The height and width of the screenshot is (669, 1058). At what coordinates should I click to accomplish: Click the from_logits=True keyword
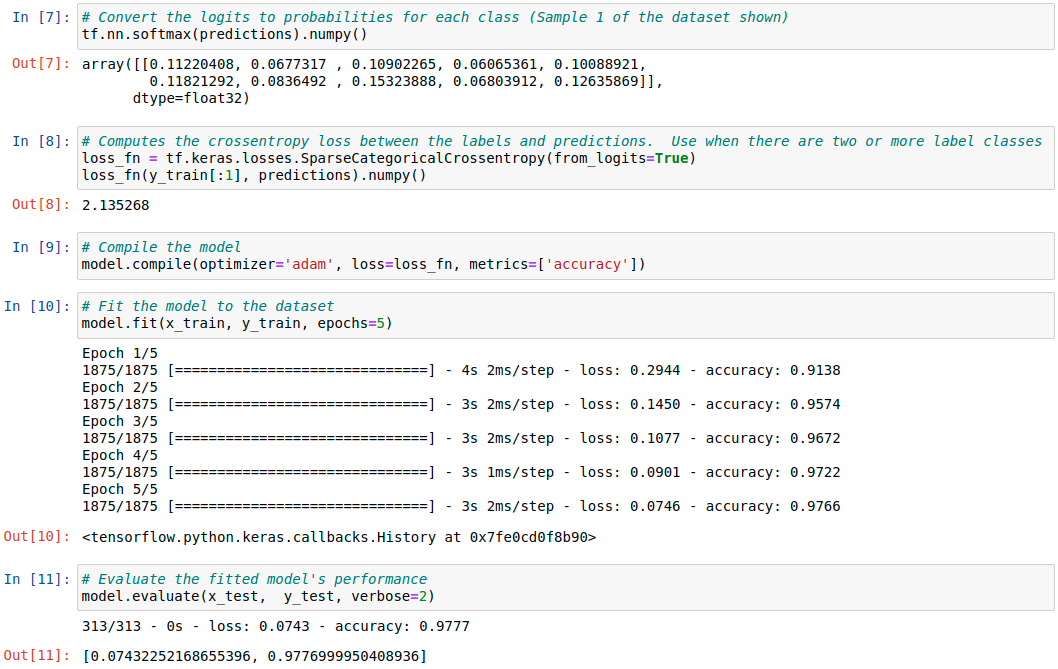[x=621, y=159]
